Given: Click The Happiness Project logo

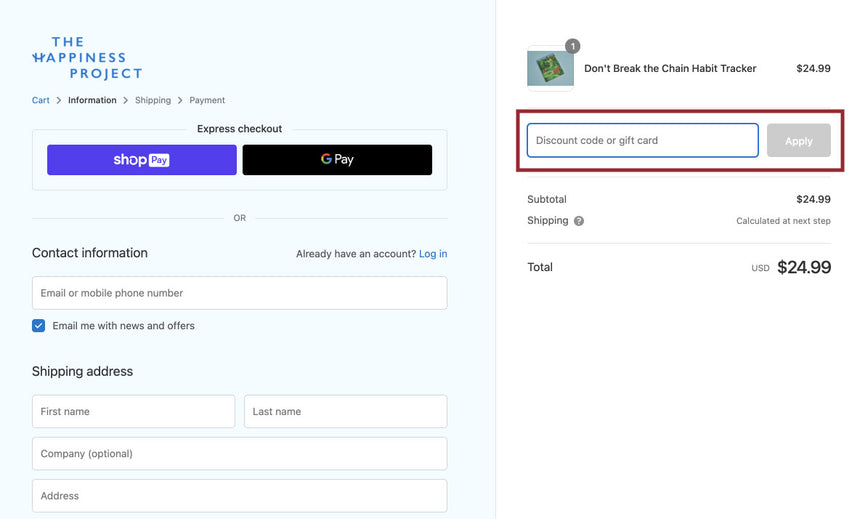Looking at the screenshot, I should click(87, 58).
